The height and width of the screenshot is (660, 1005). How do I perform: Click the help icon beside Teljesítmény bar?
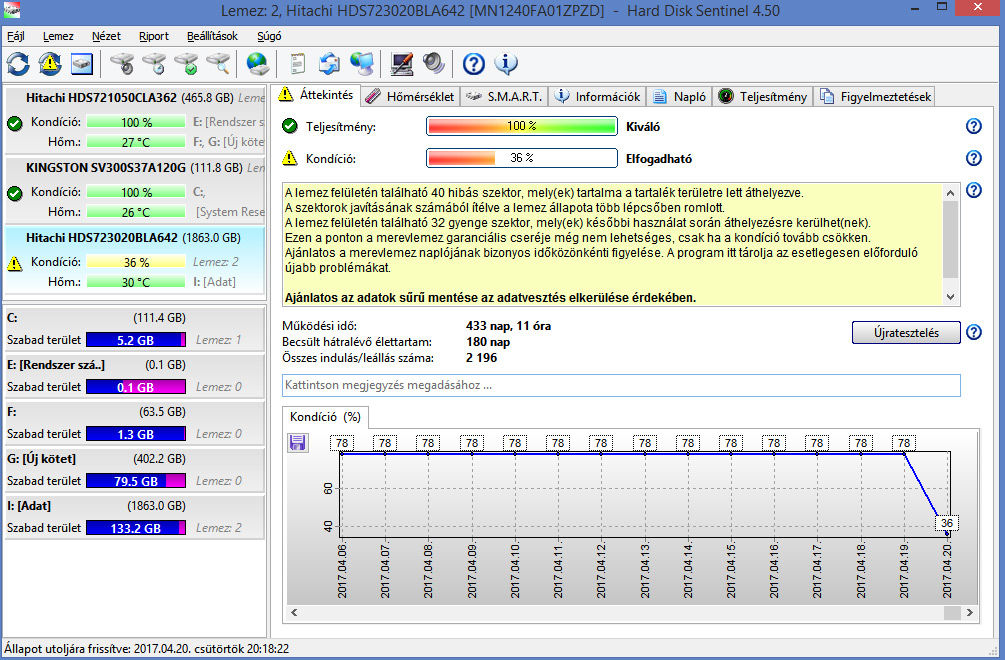974,126
